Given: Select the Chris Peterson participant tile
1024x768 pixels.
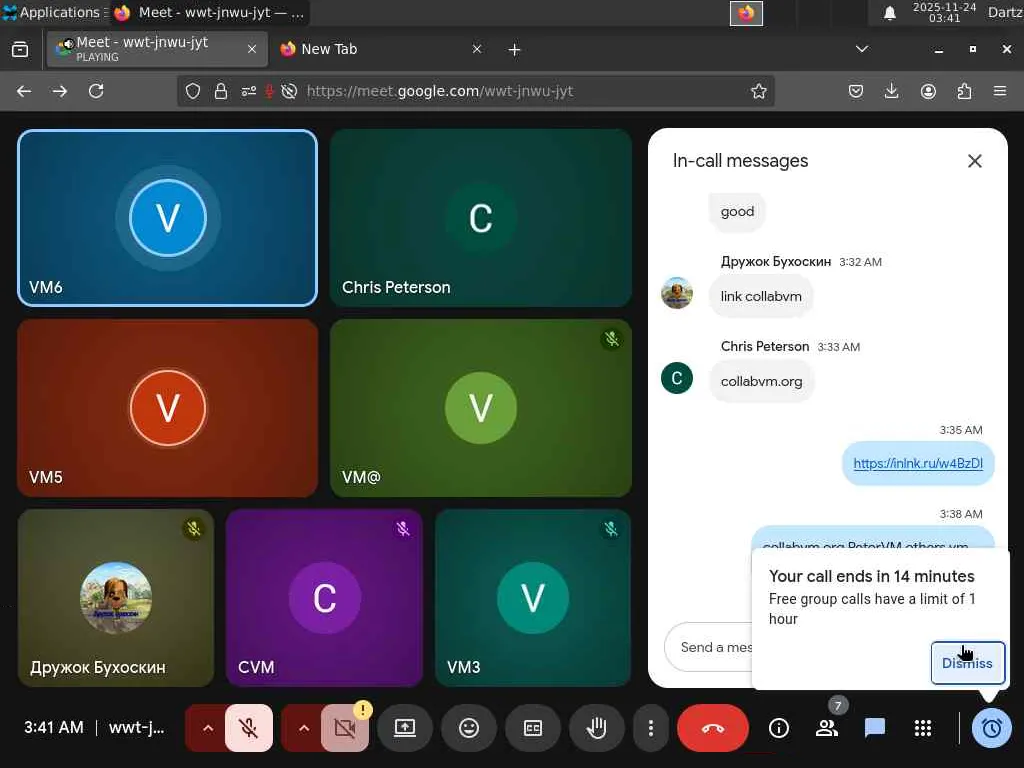Looking at the screenshot, I should coord(481,217).
